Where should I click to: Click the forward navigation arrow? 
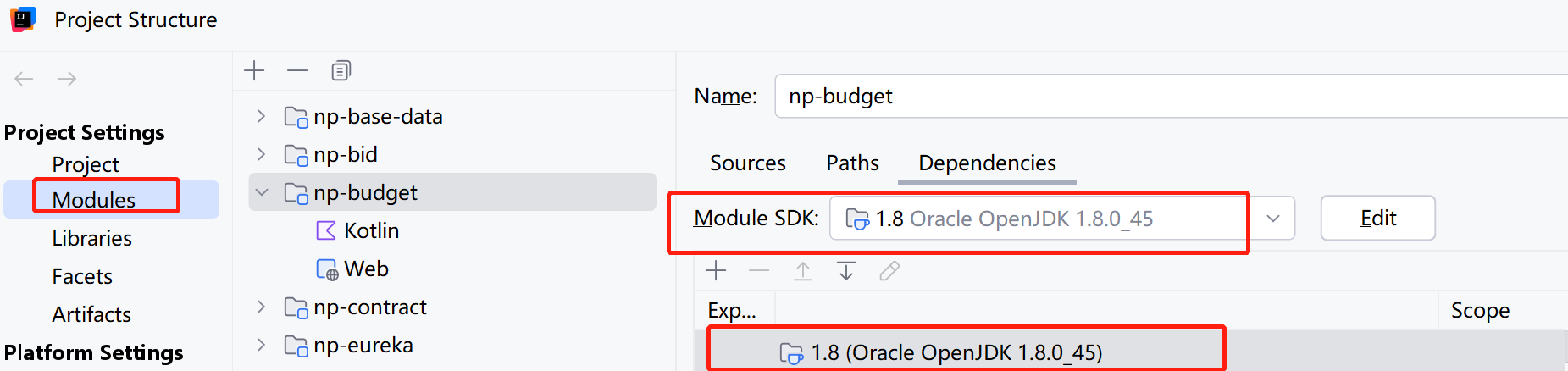coord(67,79)
